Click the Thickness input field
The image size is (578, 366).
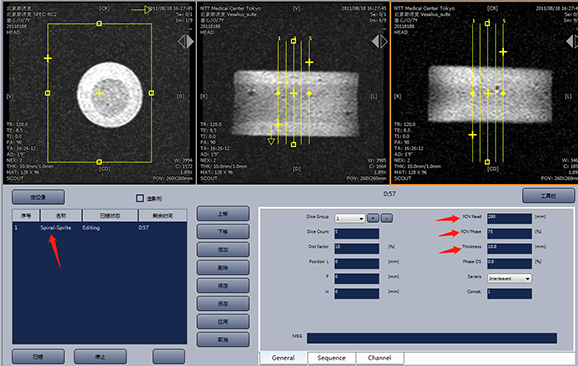(x=509, y=248)
